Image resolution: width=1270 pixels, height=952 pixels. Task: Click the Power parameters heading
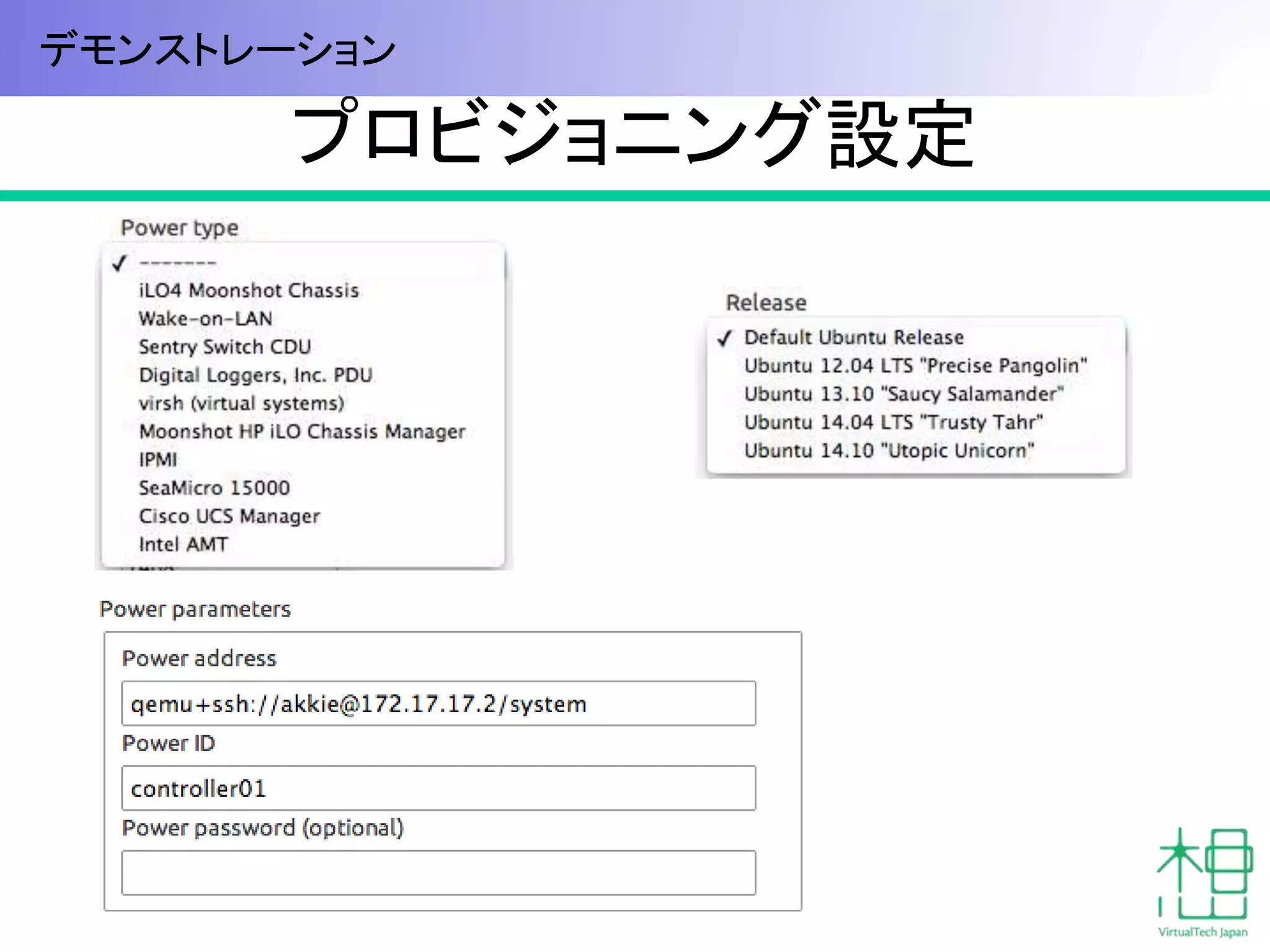(195, 609)
